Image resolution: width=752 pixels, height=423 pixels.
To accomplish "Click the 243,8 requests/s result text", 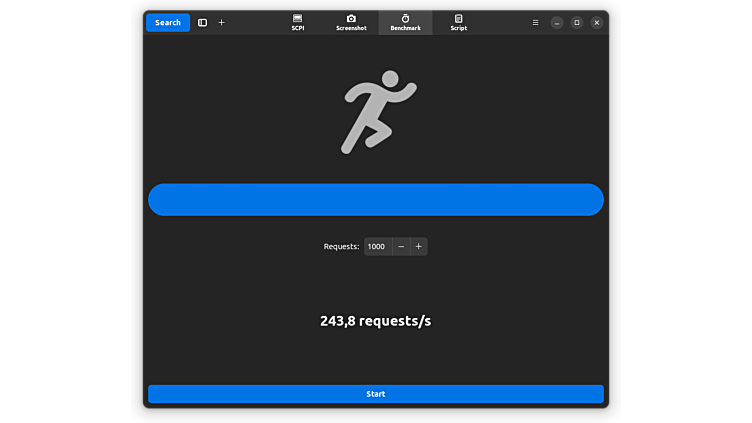I will click(x=376, y=321).
